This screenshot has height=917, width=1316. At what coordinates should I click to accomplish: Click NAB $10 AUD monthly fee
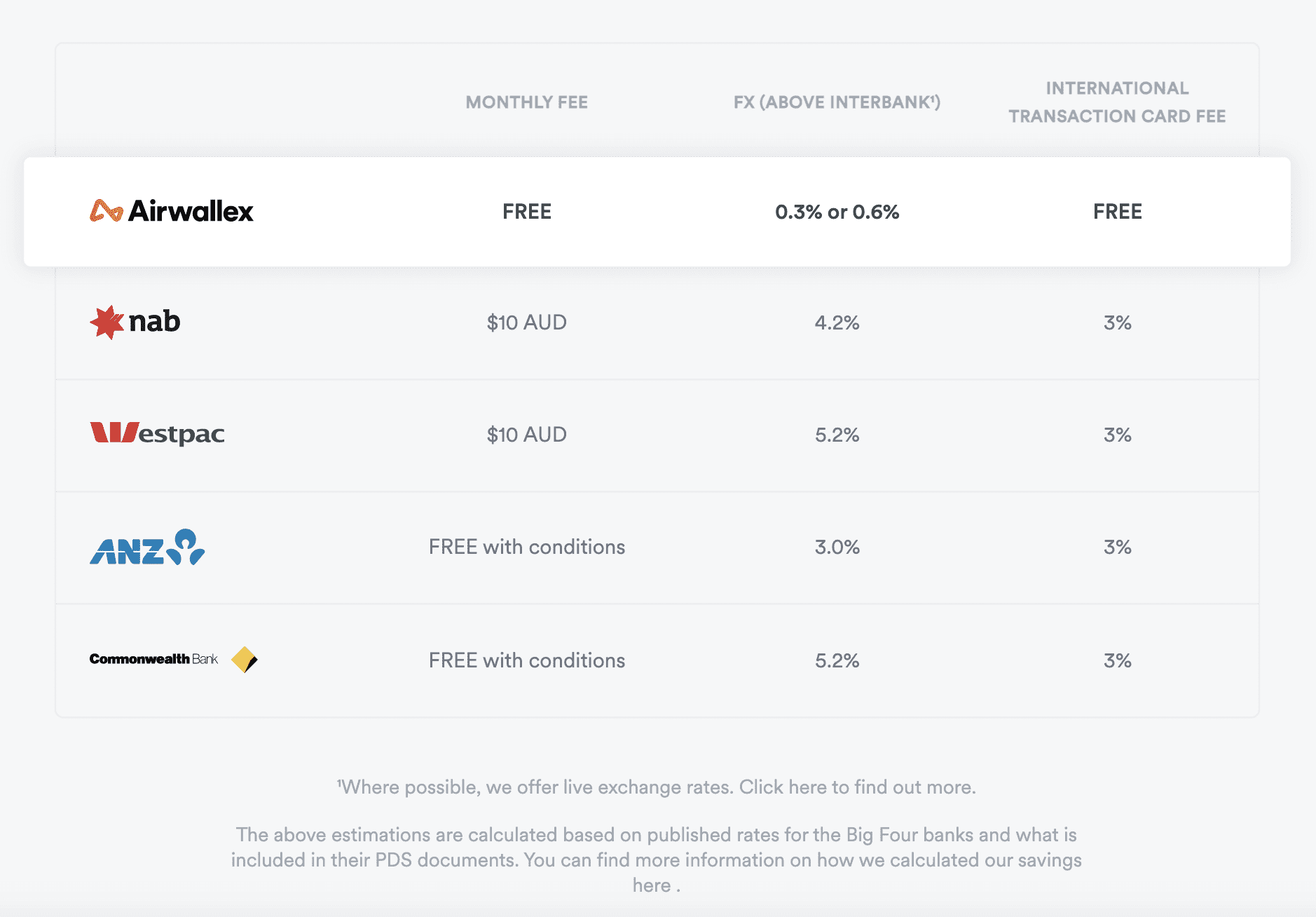click(527, 322)
